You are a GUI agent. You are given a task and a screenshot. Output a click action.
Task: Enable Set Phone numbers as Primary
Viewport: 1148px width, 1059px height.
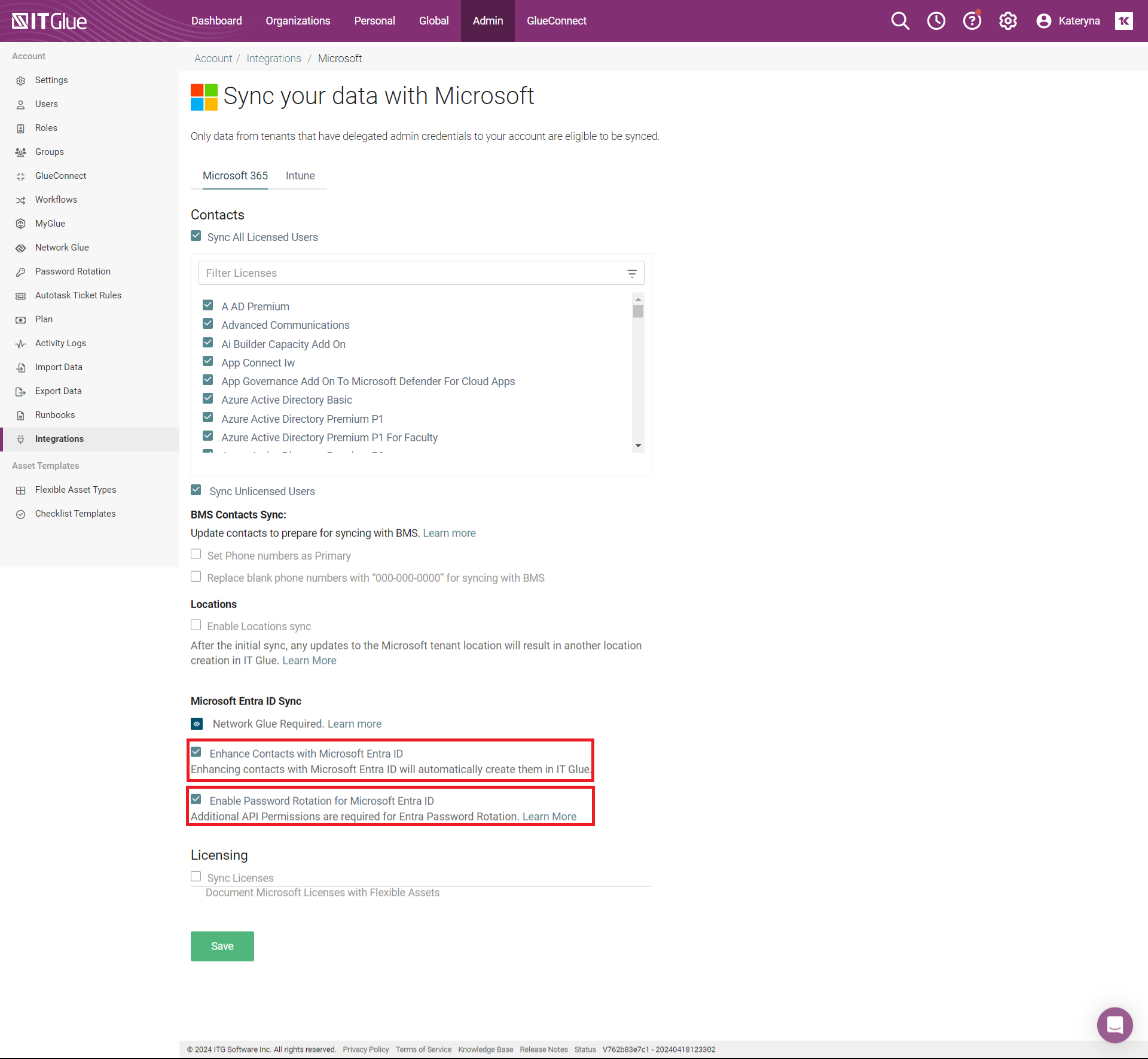[196, 554]
